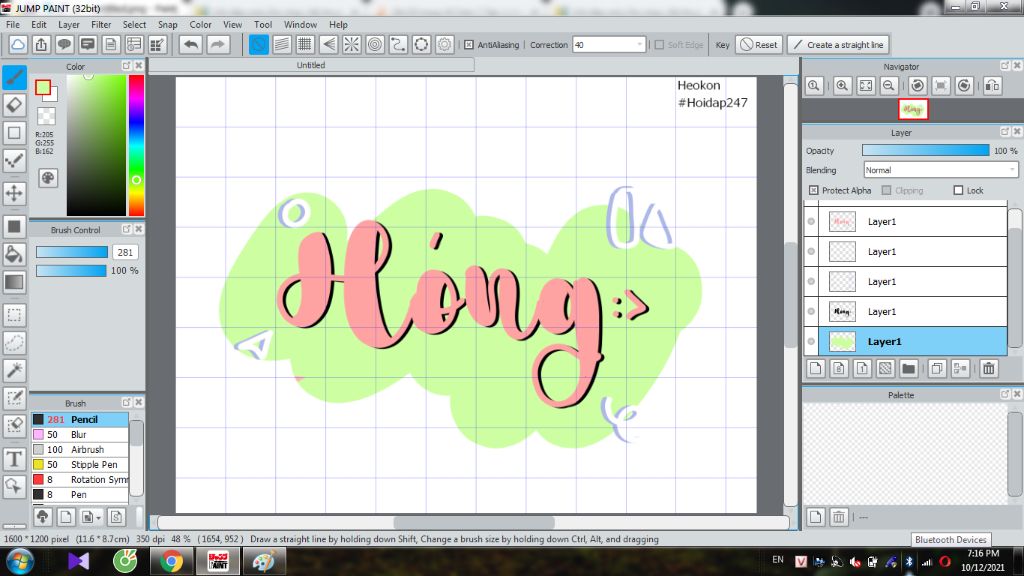Enable the concentric circle snap icon

point(375,44)
